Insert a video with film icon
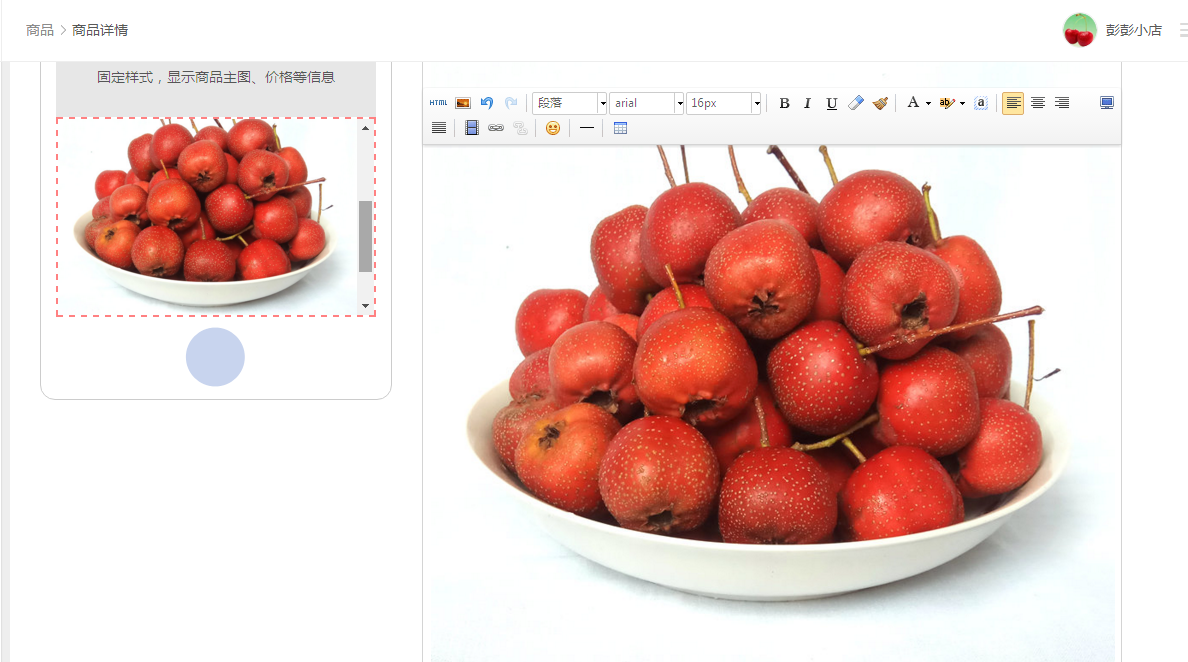Screen dimensions: 1188x662 click(472, 128)
